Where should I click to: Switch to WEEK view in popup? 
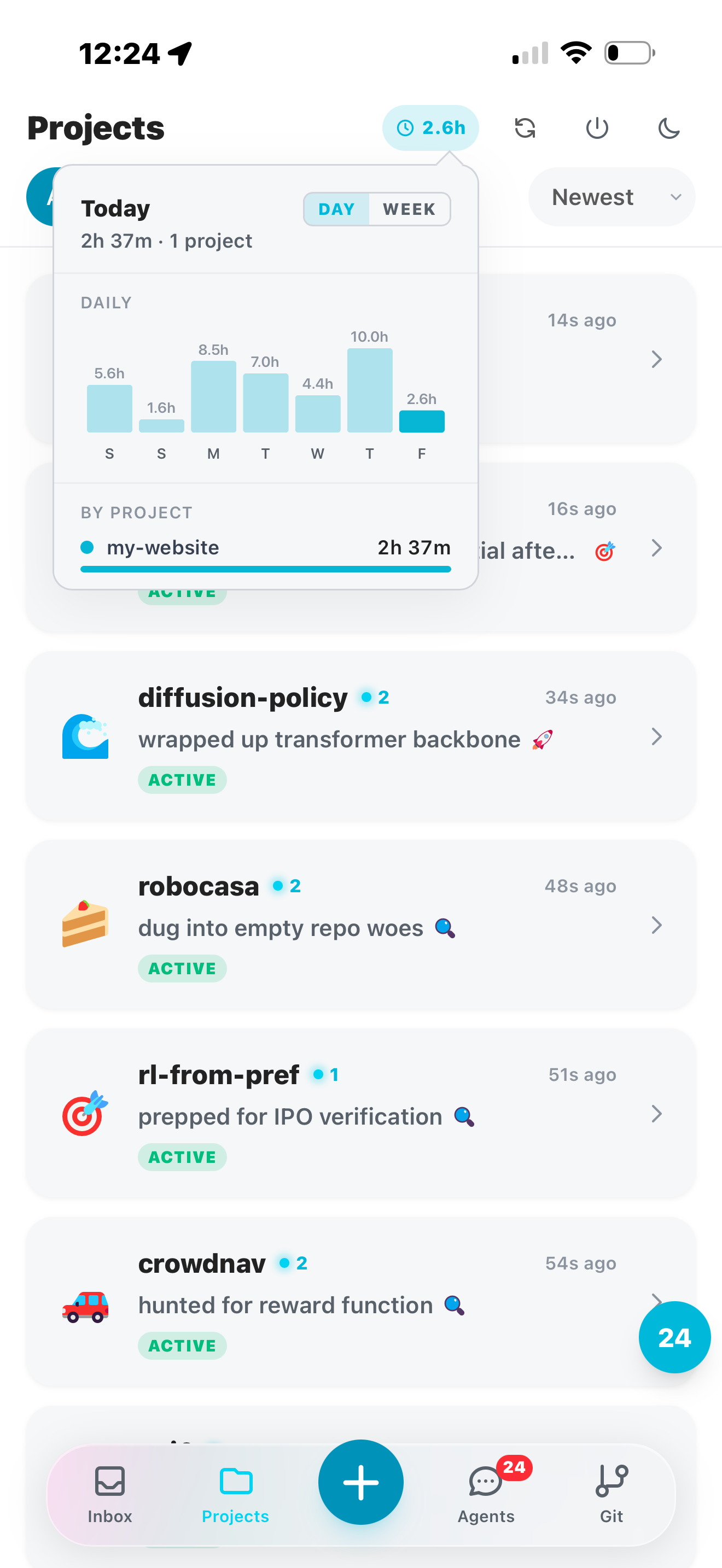409,209
